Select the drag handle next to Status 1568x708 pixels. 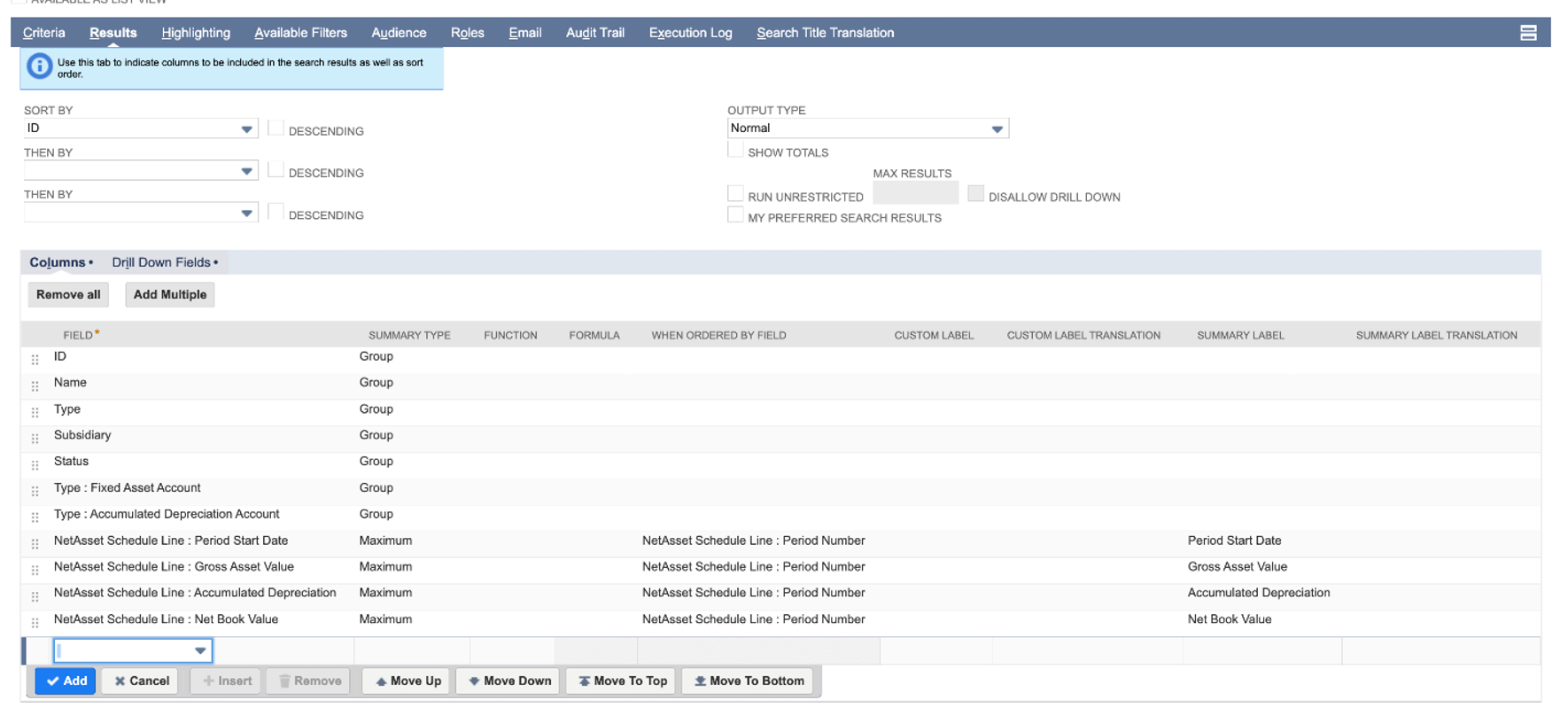click(x=35, y=465)
